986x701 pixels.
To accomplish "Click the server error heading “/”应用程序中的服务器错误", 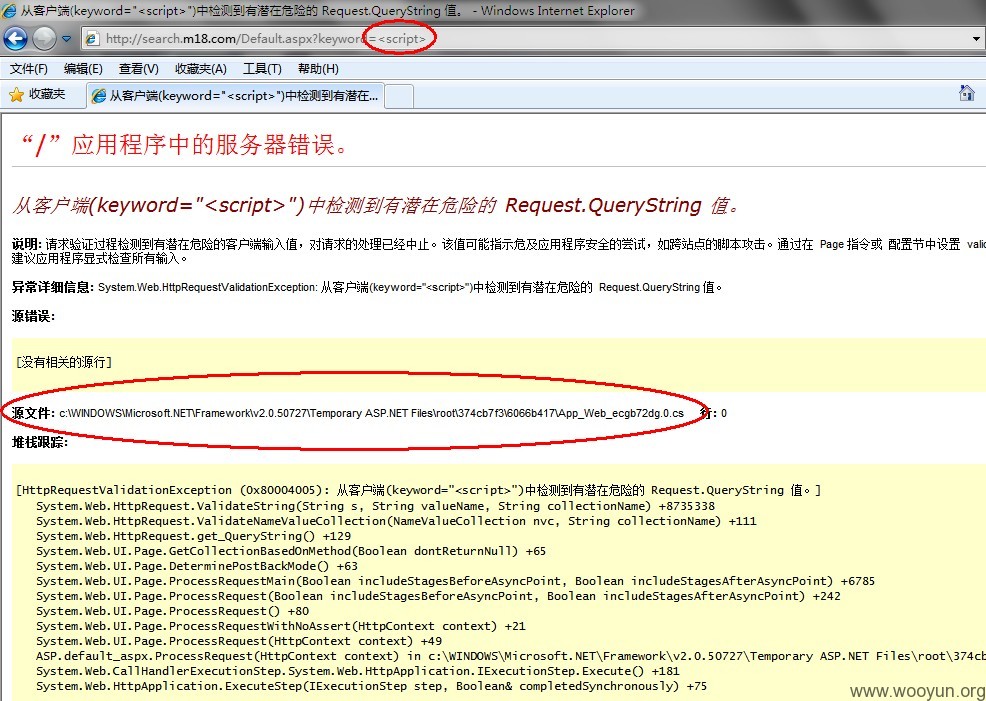I will click(183, 145).
